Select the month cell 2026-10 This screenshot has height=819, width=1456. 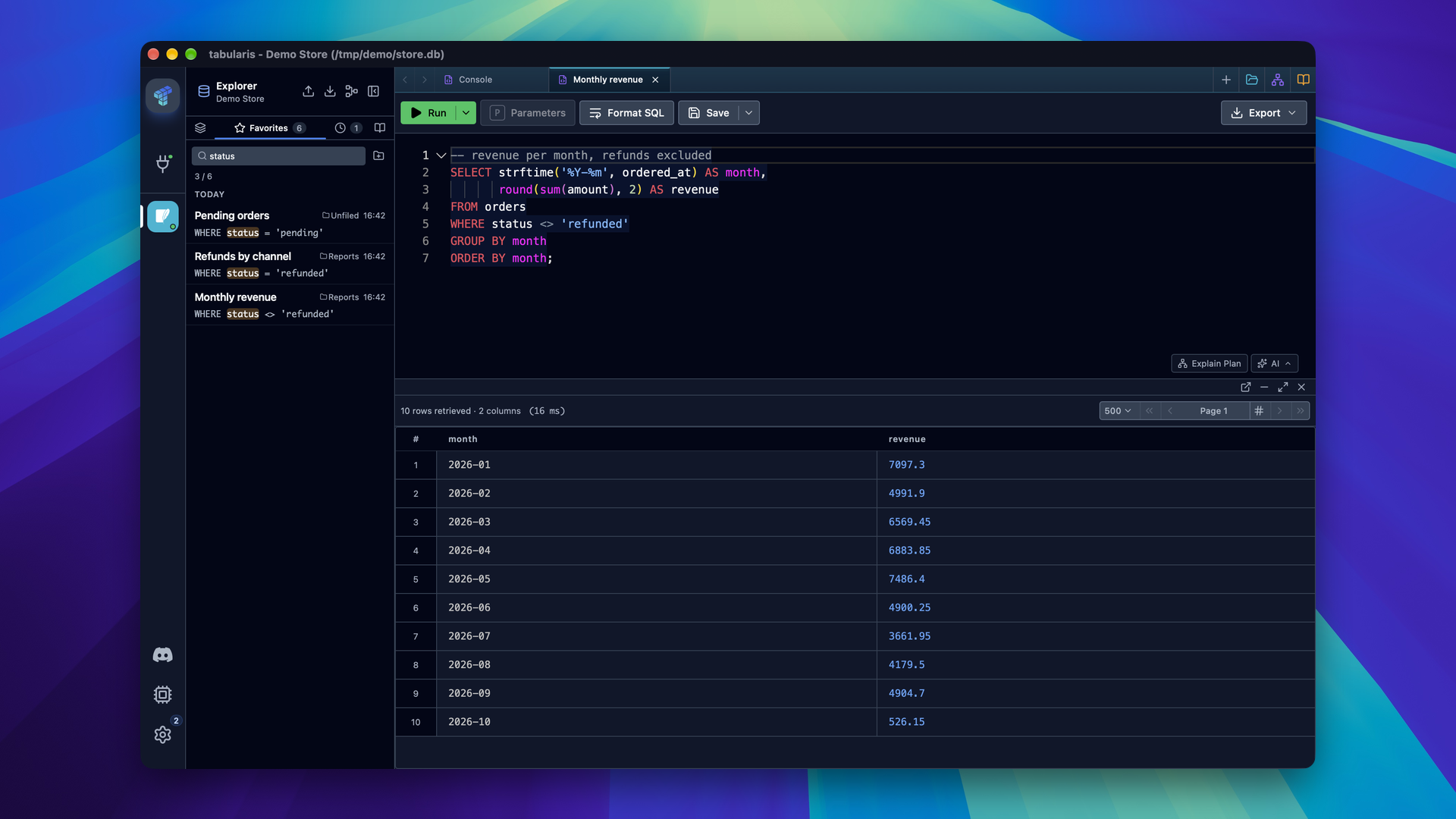656,722
